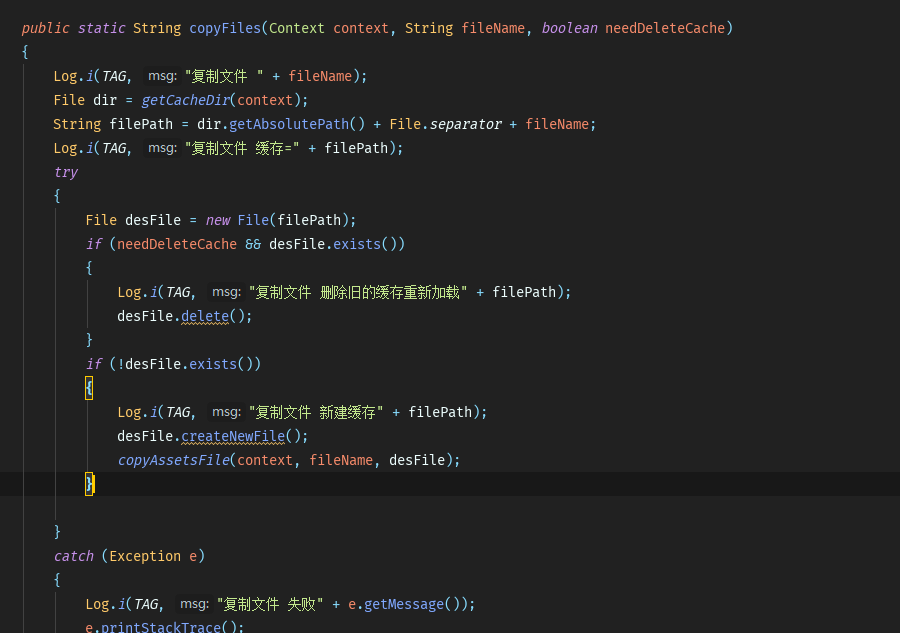900x633 pixels.
Task: Select the Exception type in the catch clause
Action: click(146, 555)
